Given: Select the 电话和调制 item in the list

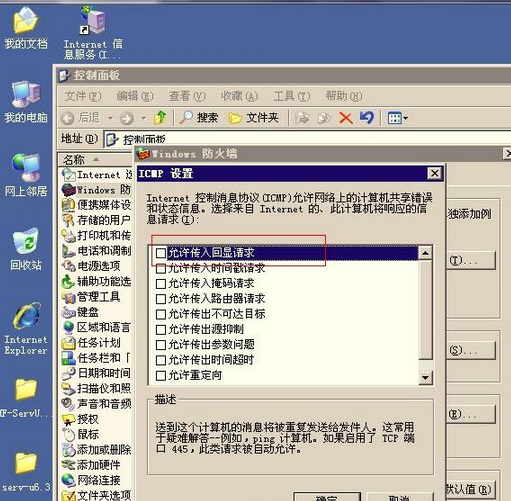Looking at the screenshot, I should click(x=97, y=251).
